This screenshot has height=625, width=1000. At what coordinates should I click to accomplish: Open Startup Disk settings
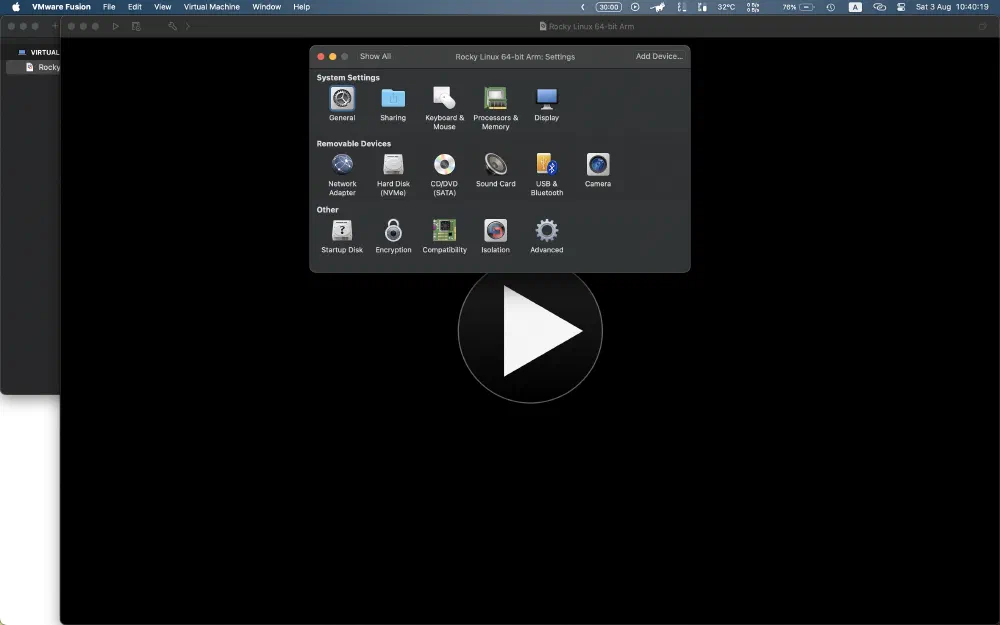point(342,231)
